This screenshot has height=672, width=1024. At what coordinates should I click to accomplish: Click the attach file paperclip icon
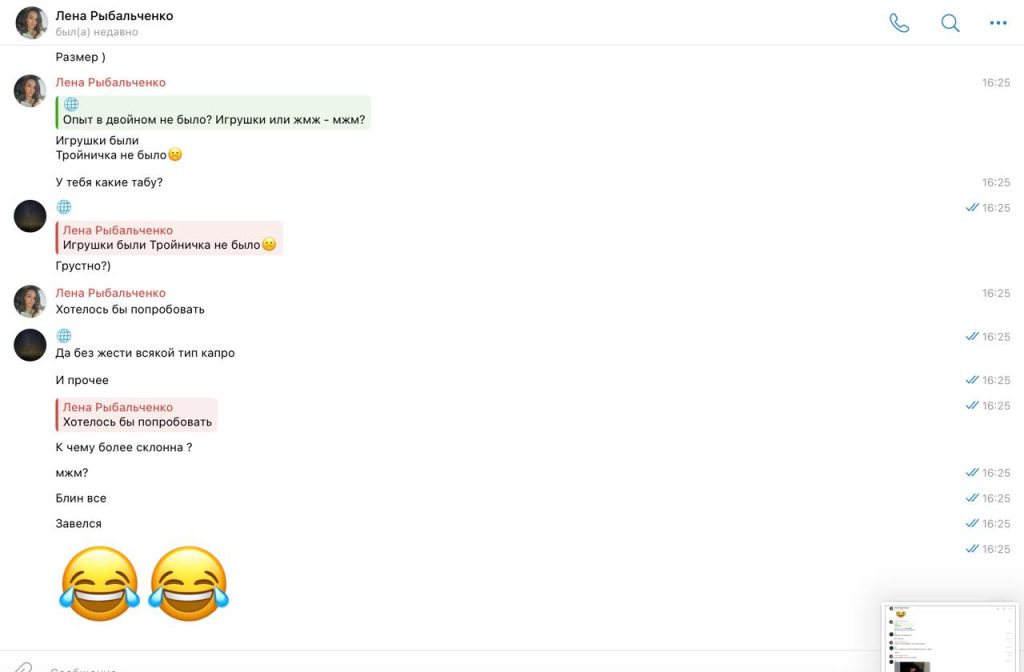pos(24,667)
